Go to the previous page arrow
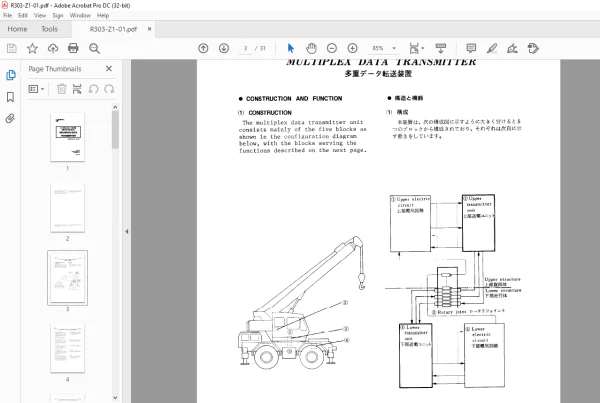600x403 pixels. pos(203,48)
